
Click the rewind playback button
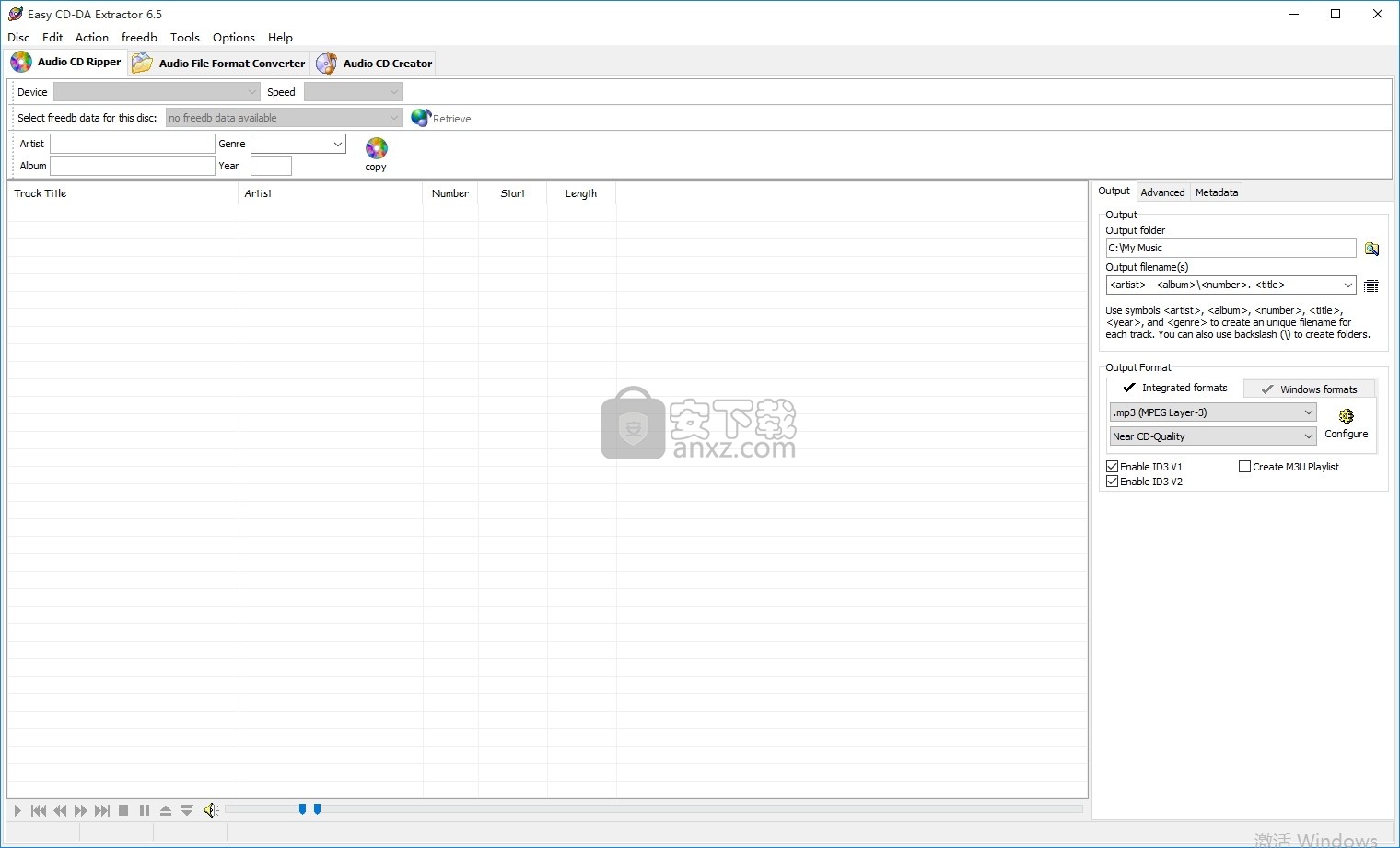(60, 810)
